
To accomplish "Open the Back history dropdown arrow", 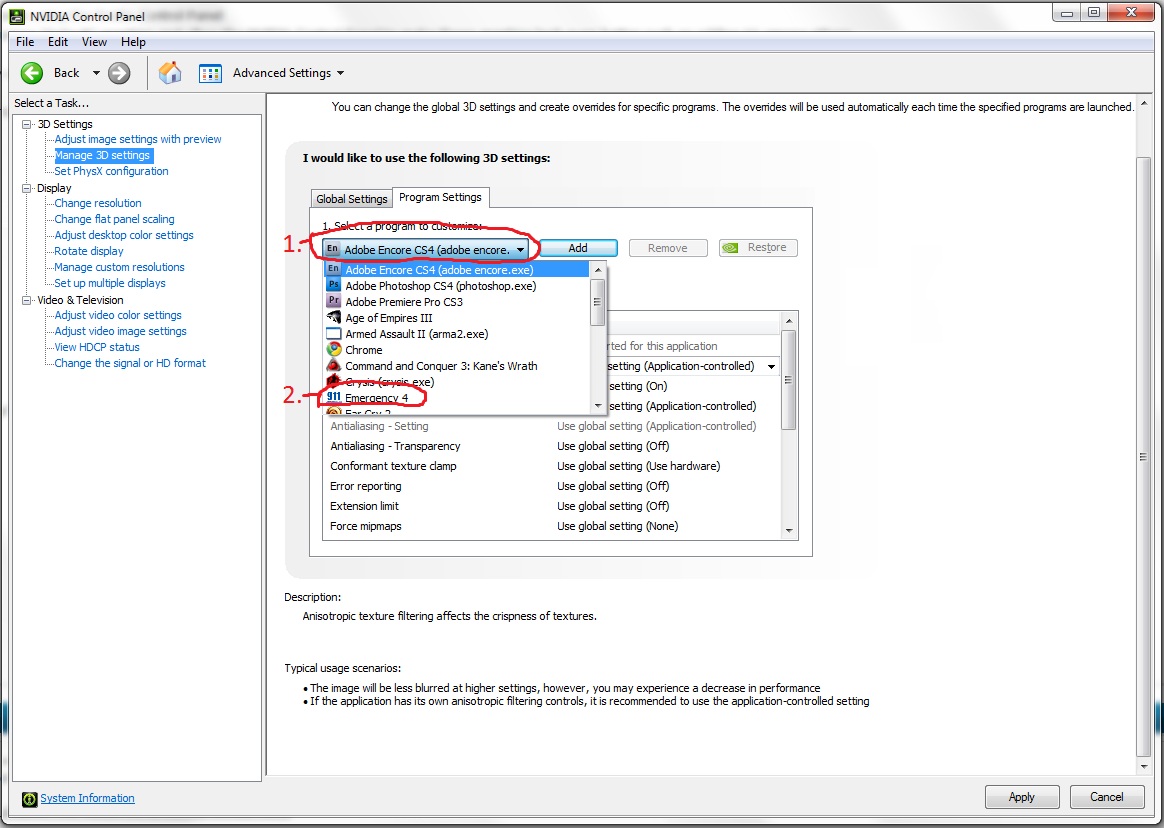I will [x=96, y=73].
